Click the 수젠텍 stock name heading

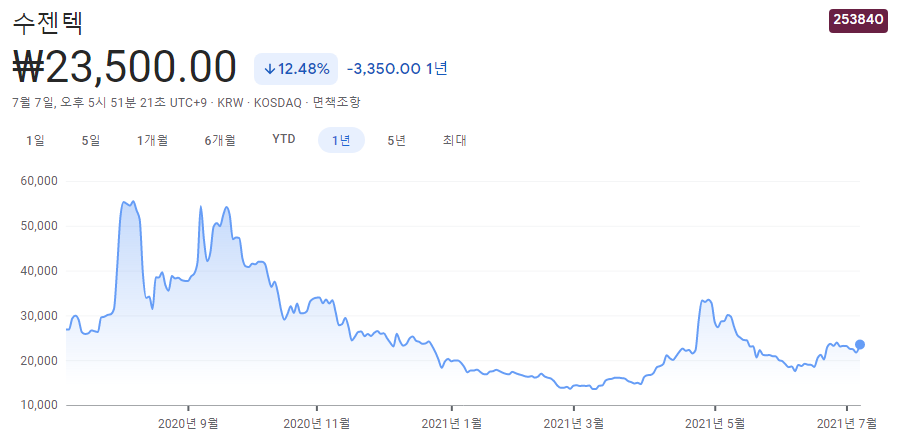click(48, 23)
